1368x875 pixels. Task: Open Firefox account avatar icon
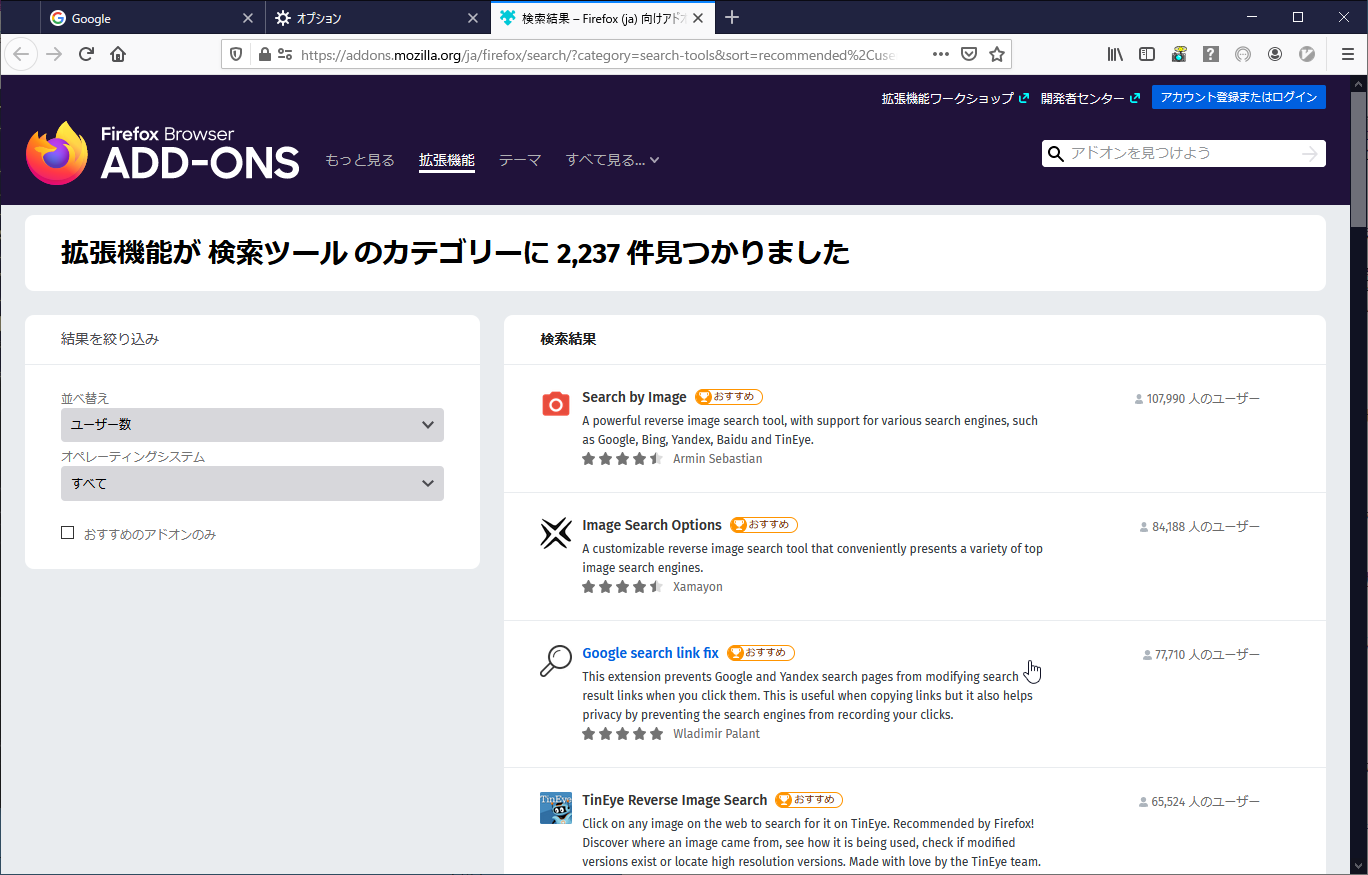coord(1275,54)
